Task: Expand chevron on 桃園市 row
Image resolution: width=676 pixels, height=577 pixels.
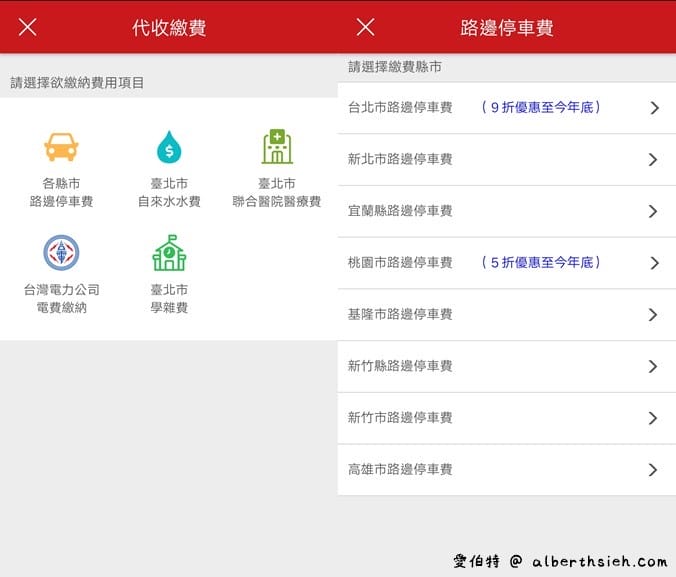Action: click(654, 263)
